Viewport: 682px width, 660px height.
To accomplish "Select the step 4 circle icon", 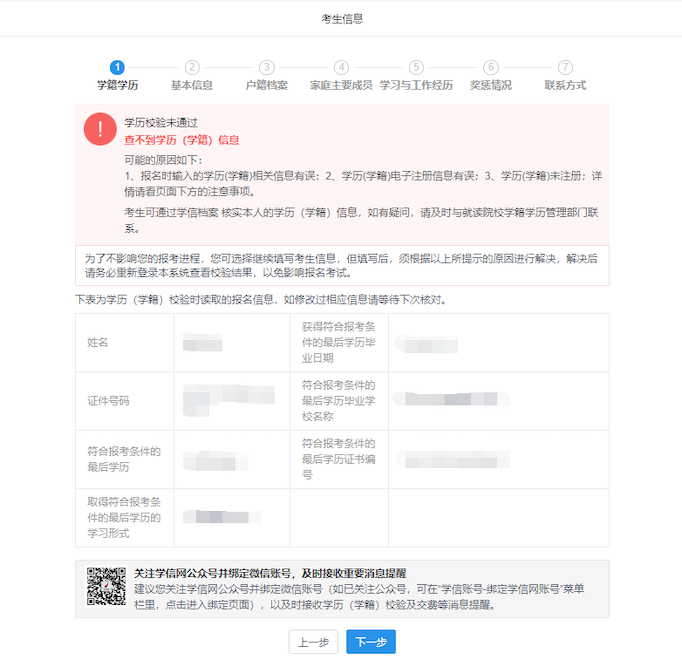I will [341, 67].
